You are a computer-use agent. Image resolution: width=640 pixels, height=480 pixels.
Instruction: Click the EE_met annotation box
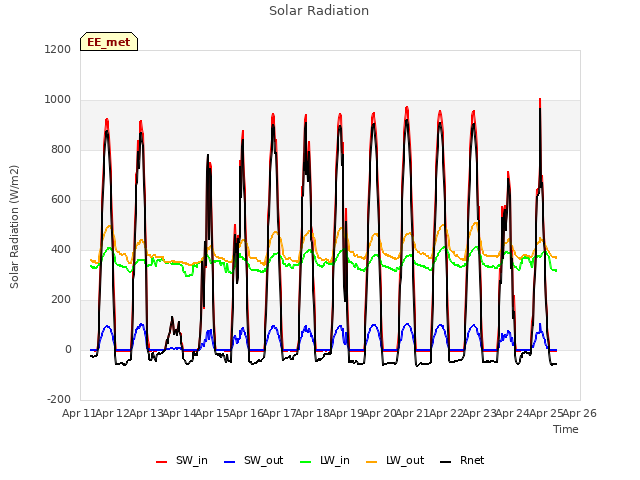109,42
